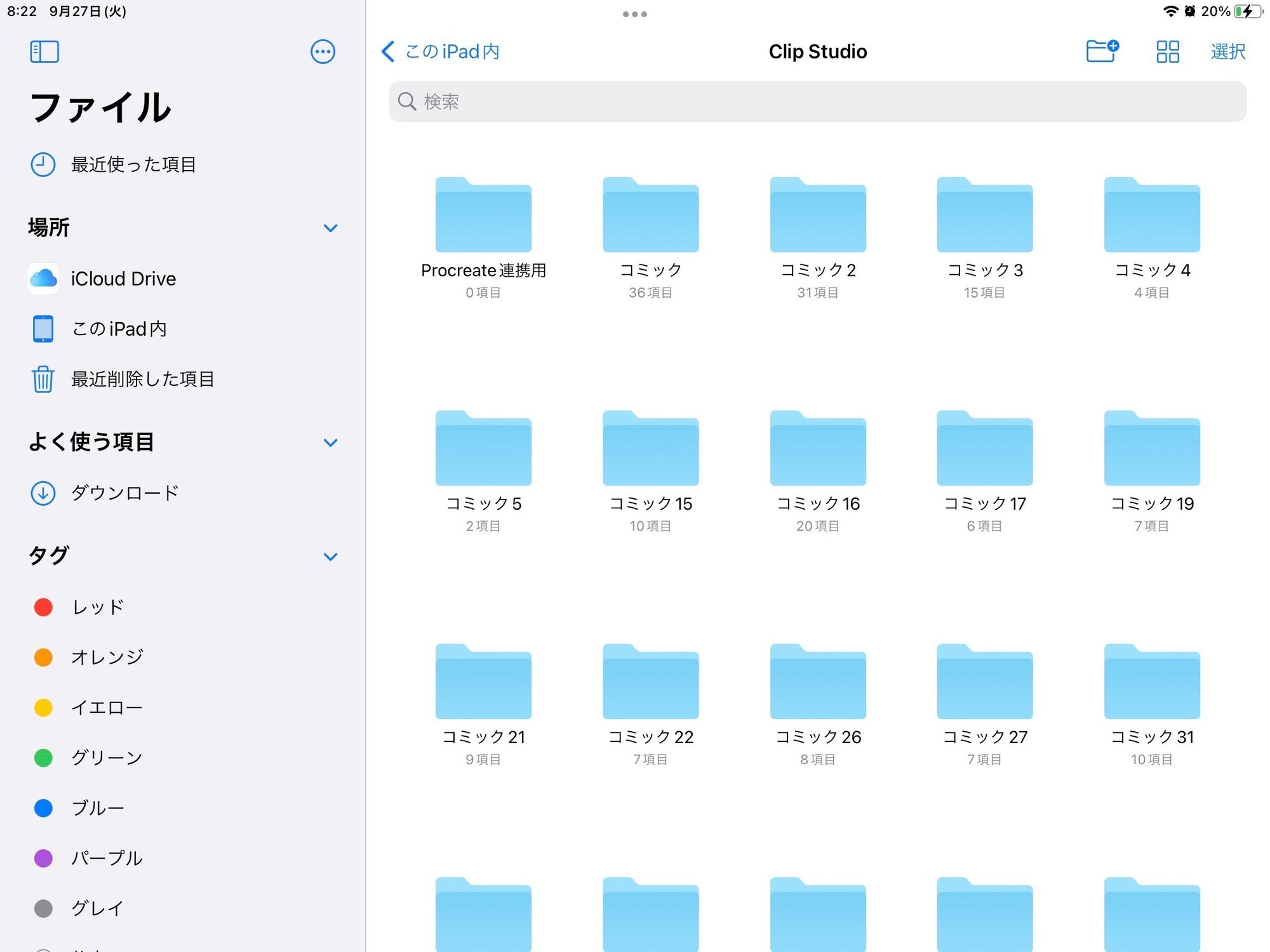
Task: Collapse the タグ section
Action: pyautogui.click(x=330, y=556)
